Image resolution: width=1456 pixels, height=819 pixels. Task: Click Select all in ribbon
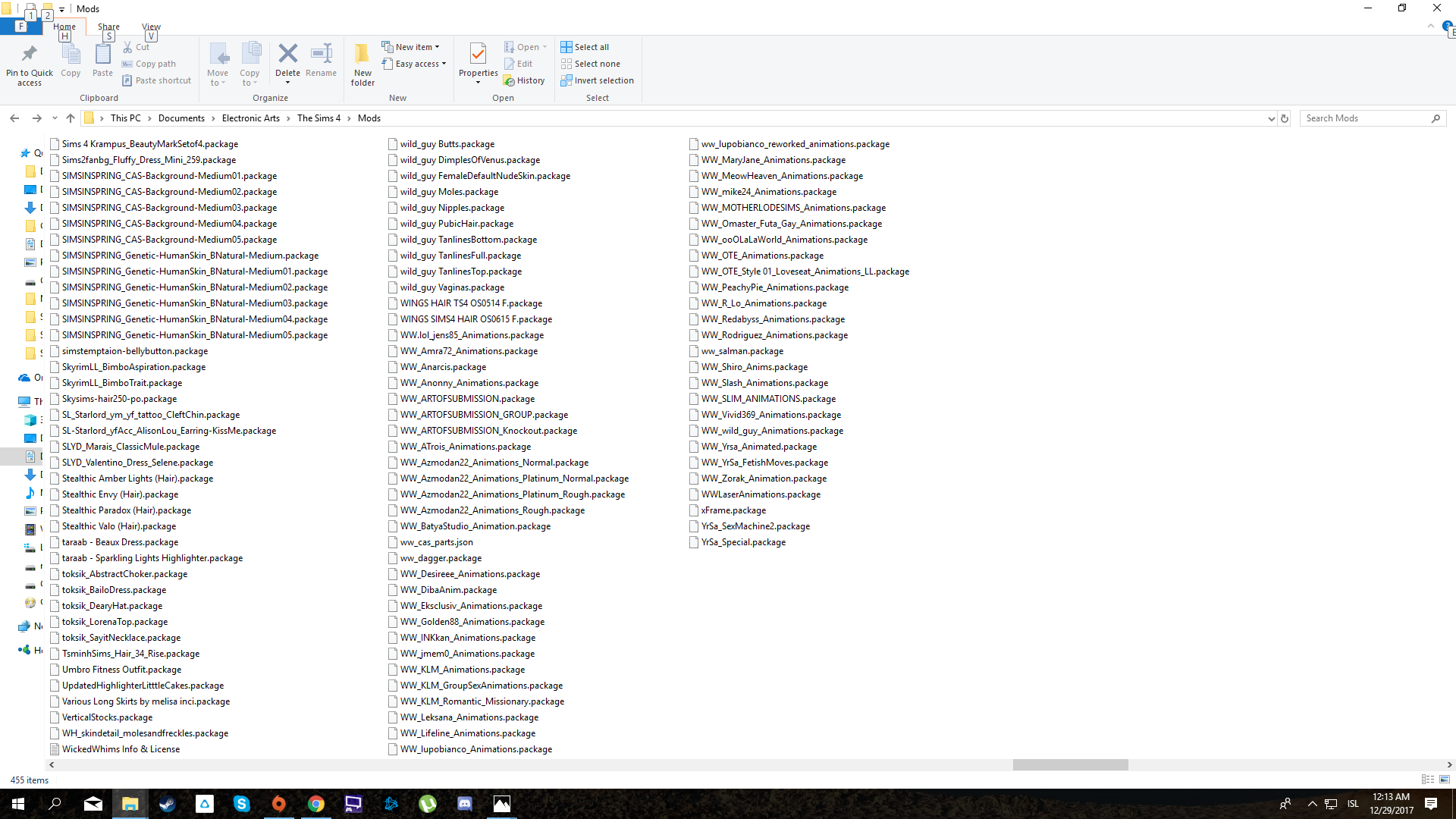(585, 47)
